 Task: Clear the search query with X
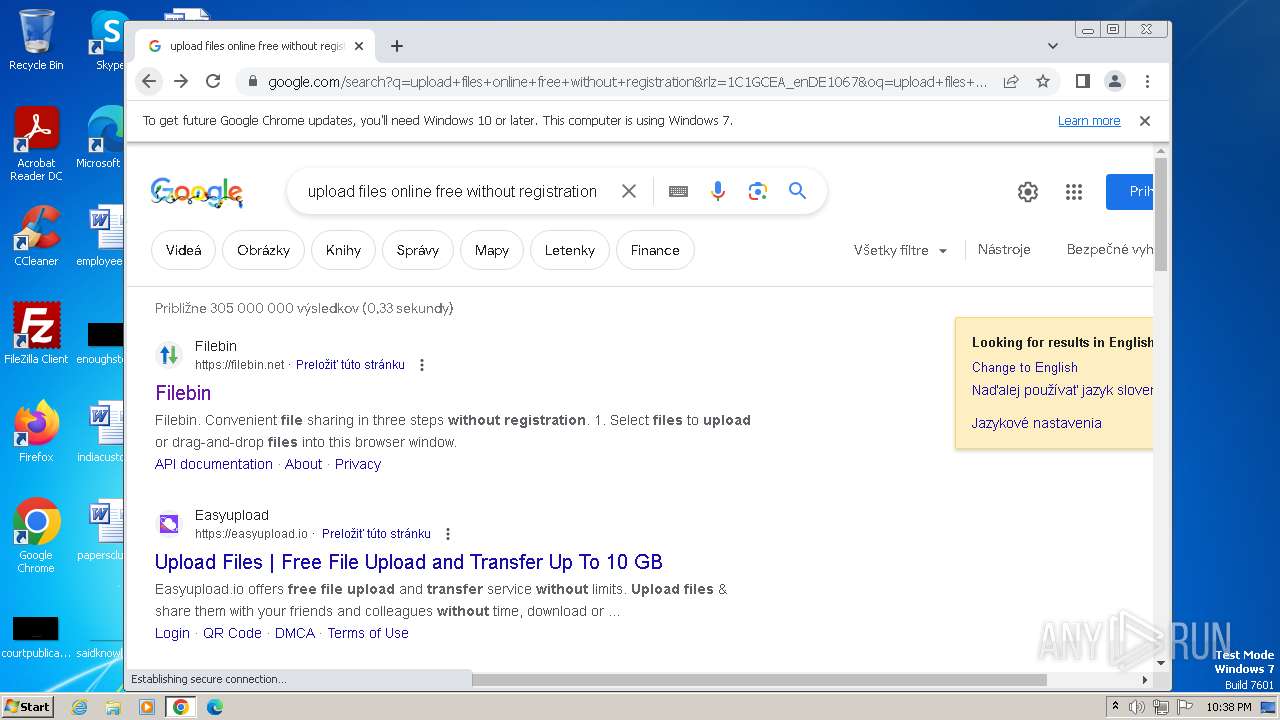coord(629,191)
